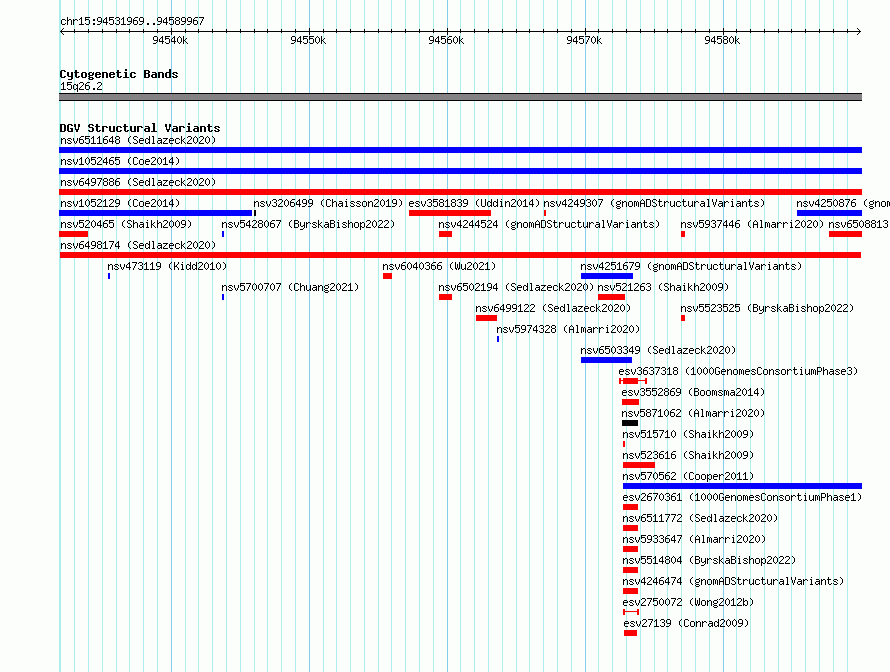Screen dimensions: 890x672
Task: Click the nsv4246474 (gnomADStructuralVariants) label
Action: click(x=733, y=581)
